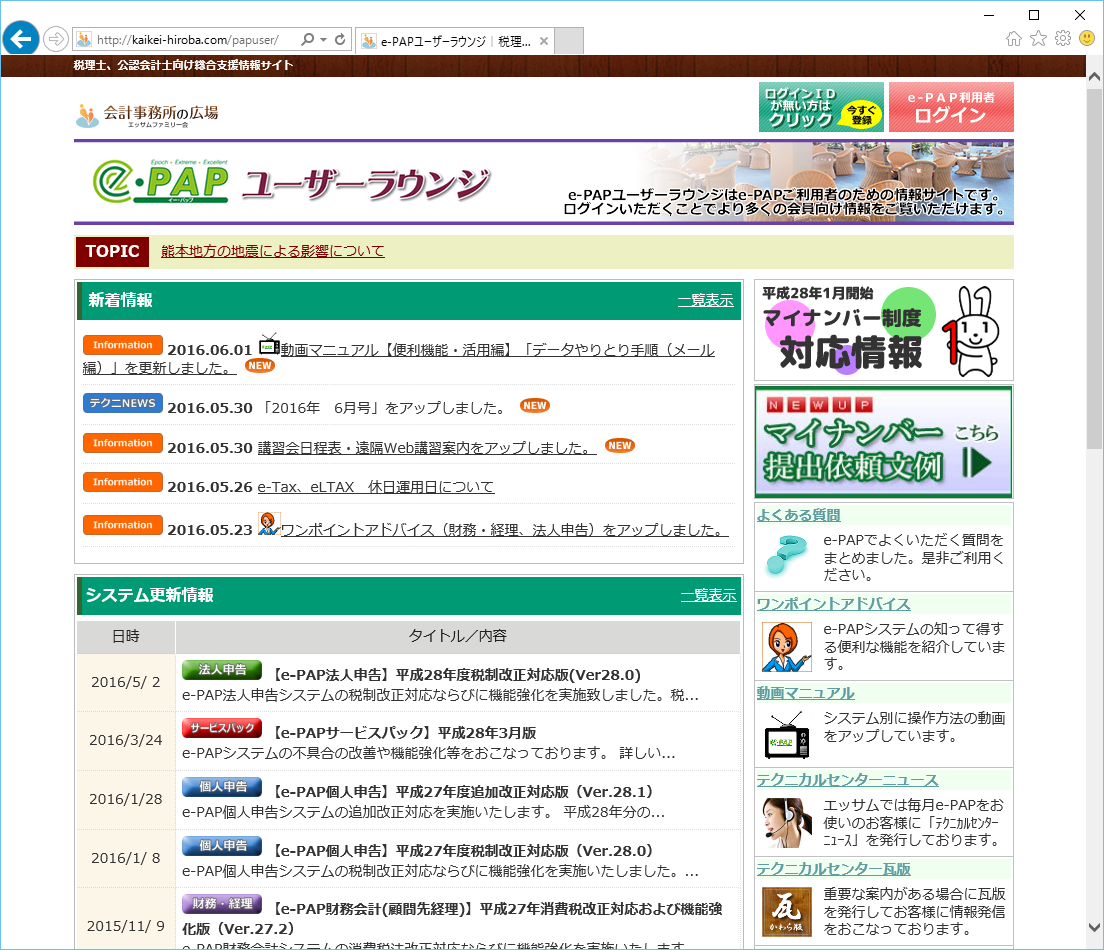
Task: Click the scrollbar up arrow
Action: point(1094,76)
